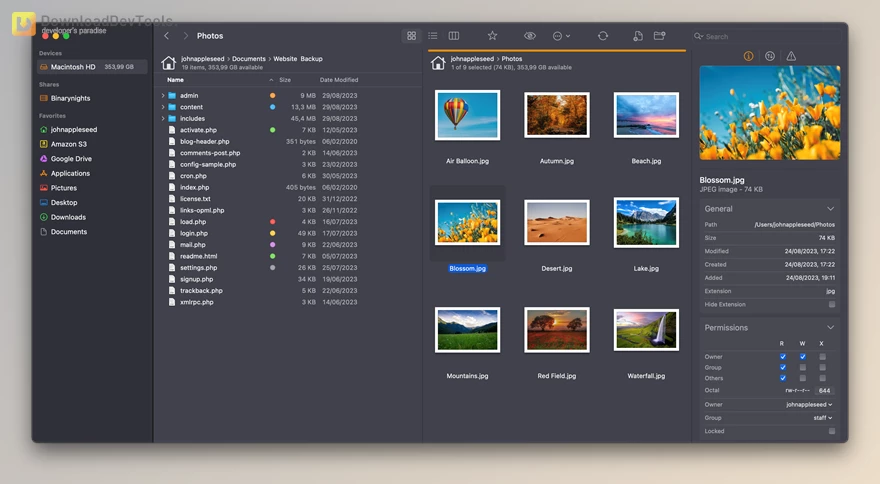Open the warning triangle inspector tab
Image resolution: width=880 pixels, height=484 pixels.
coord(791,57)
